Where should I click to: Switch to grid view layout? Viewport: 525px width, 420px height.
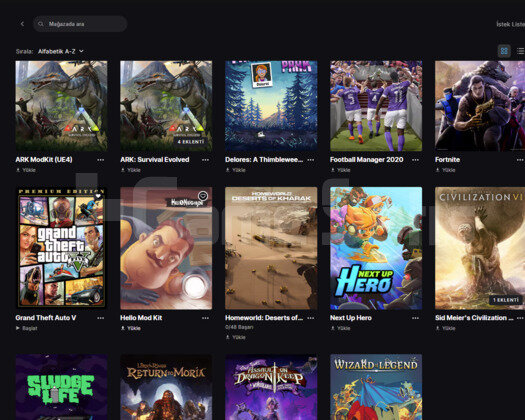pos(504,51)
